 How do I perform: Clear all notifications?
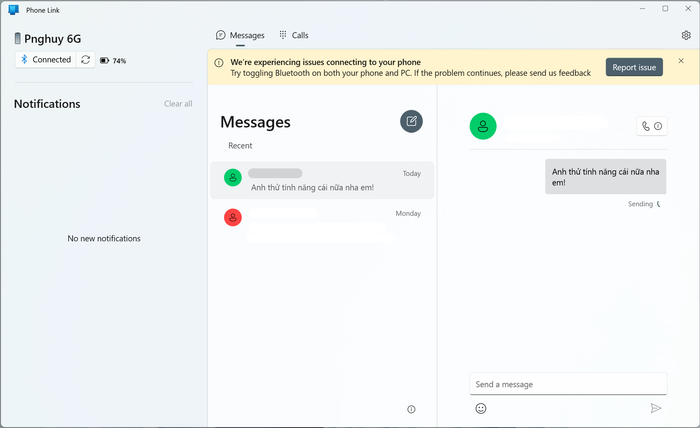tap(178, 104)
